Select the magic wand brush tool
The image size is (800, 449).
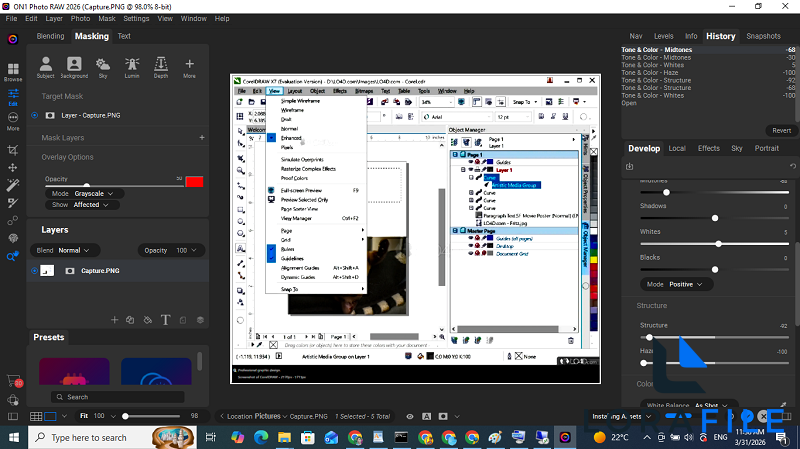point(13,185)
